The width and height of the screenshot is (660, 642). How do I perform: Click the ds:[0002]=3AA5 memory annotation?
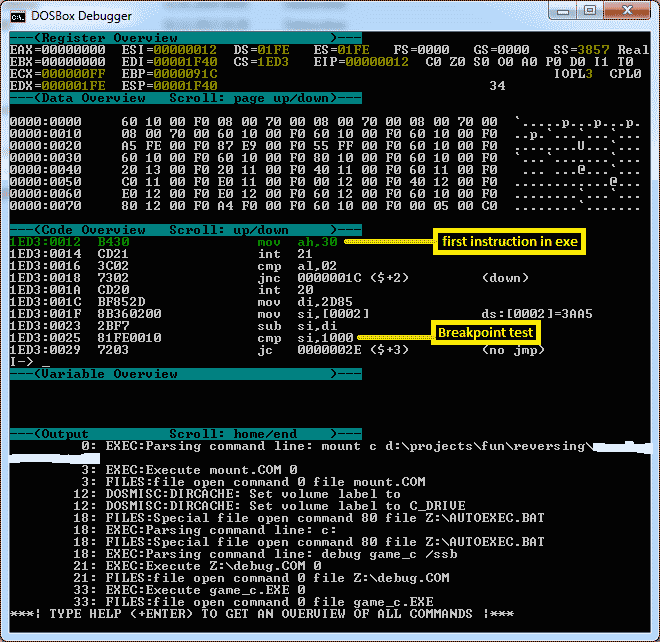click(537, 314)
